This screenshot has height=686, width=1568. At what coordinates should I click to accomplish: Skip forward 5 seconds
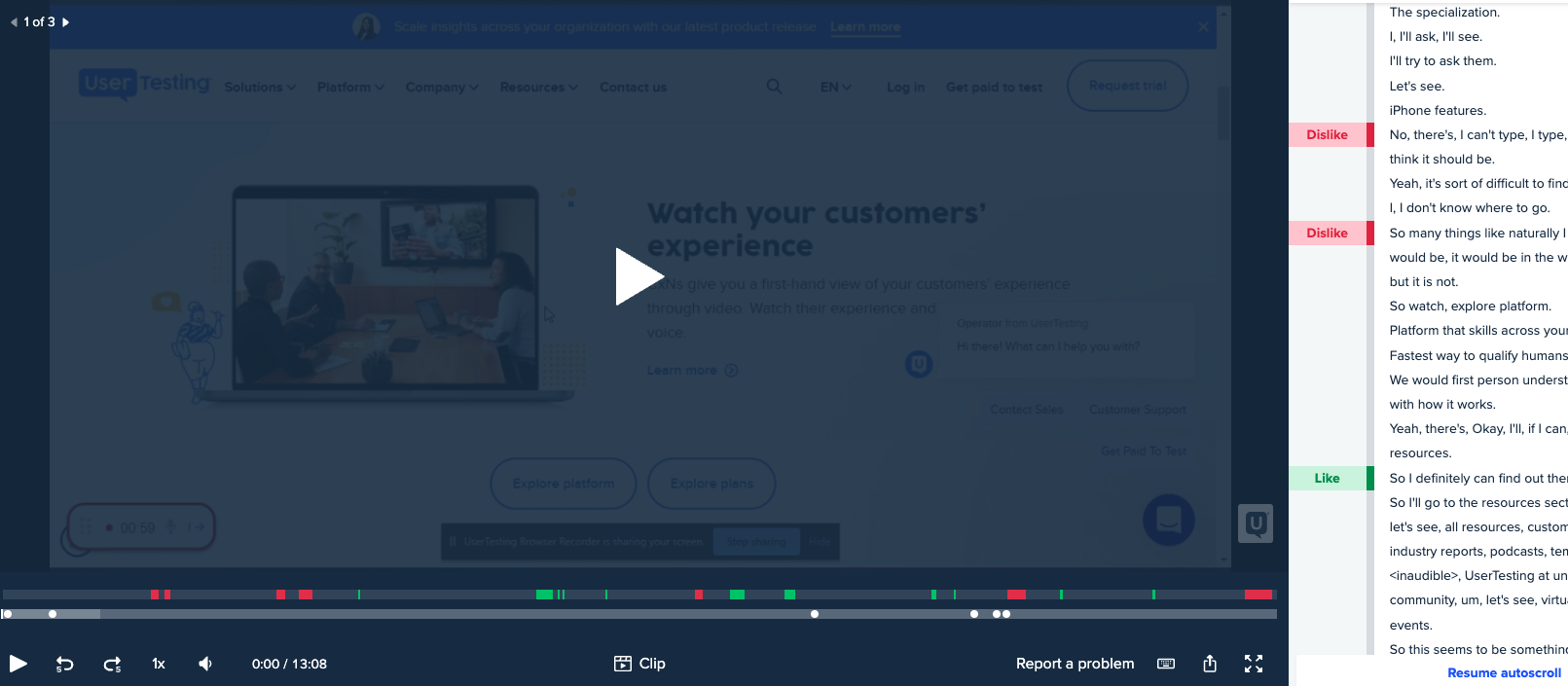pos(112,664)
